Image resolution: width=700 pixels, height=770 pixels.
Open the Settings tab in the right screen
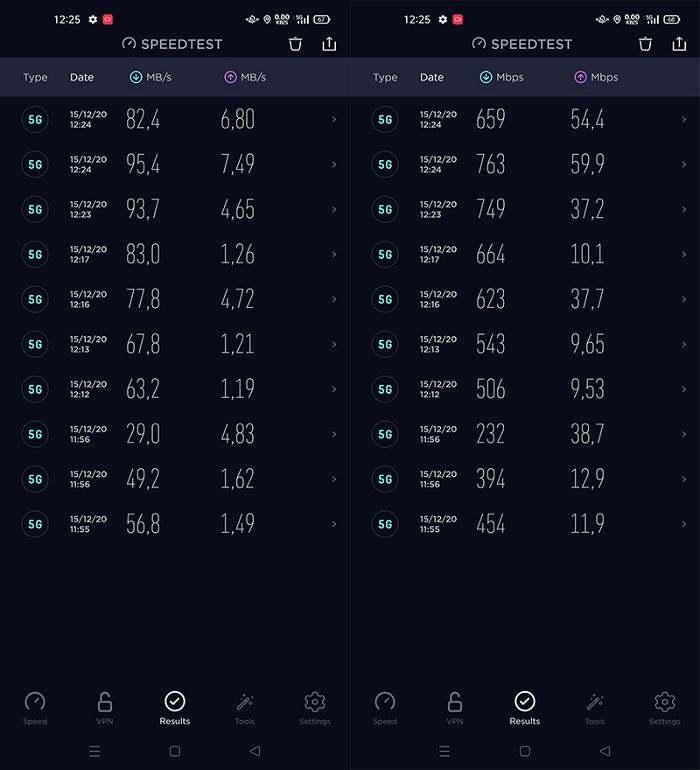coord(665,708)
